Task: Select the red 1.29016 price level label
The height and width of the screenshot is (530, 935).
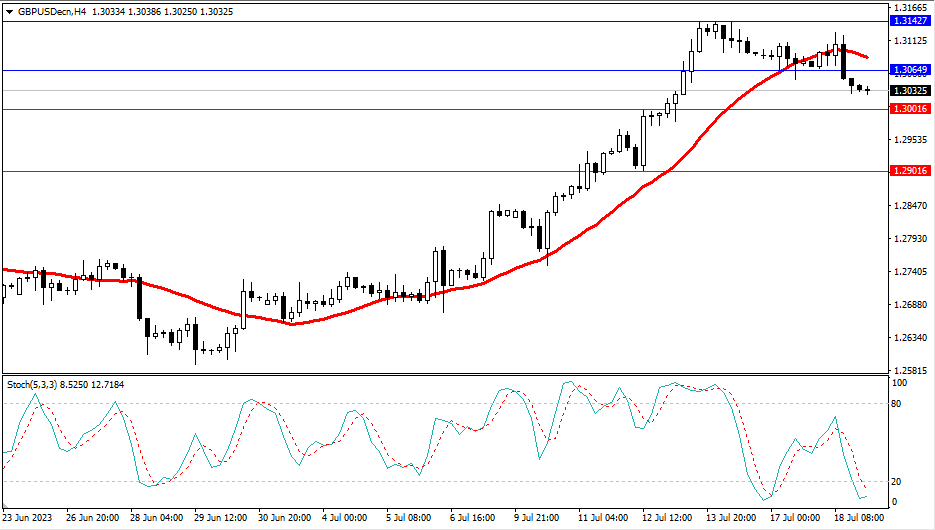Action: [908, 172]
